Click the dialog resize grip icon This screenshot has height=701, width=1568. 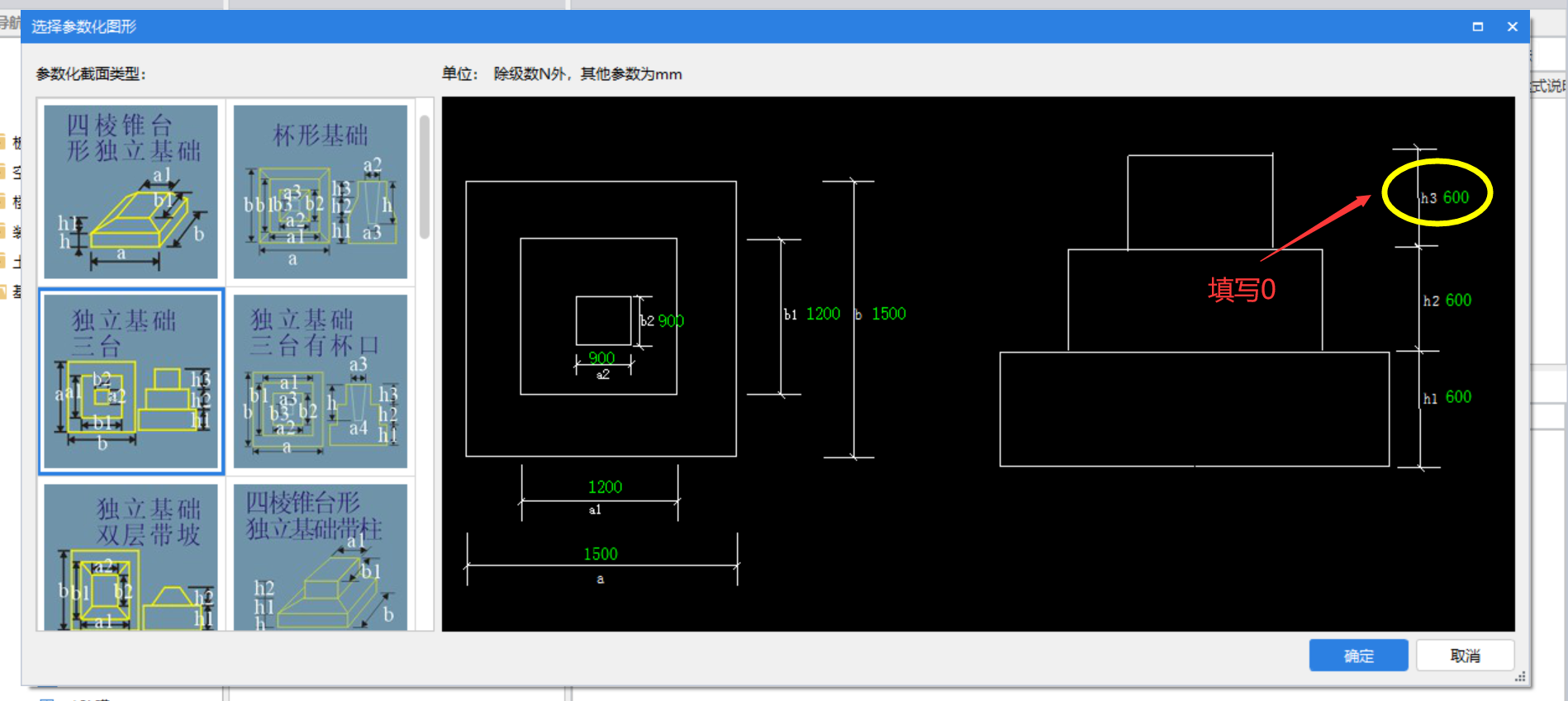coord(1520,677)
